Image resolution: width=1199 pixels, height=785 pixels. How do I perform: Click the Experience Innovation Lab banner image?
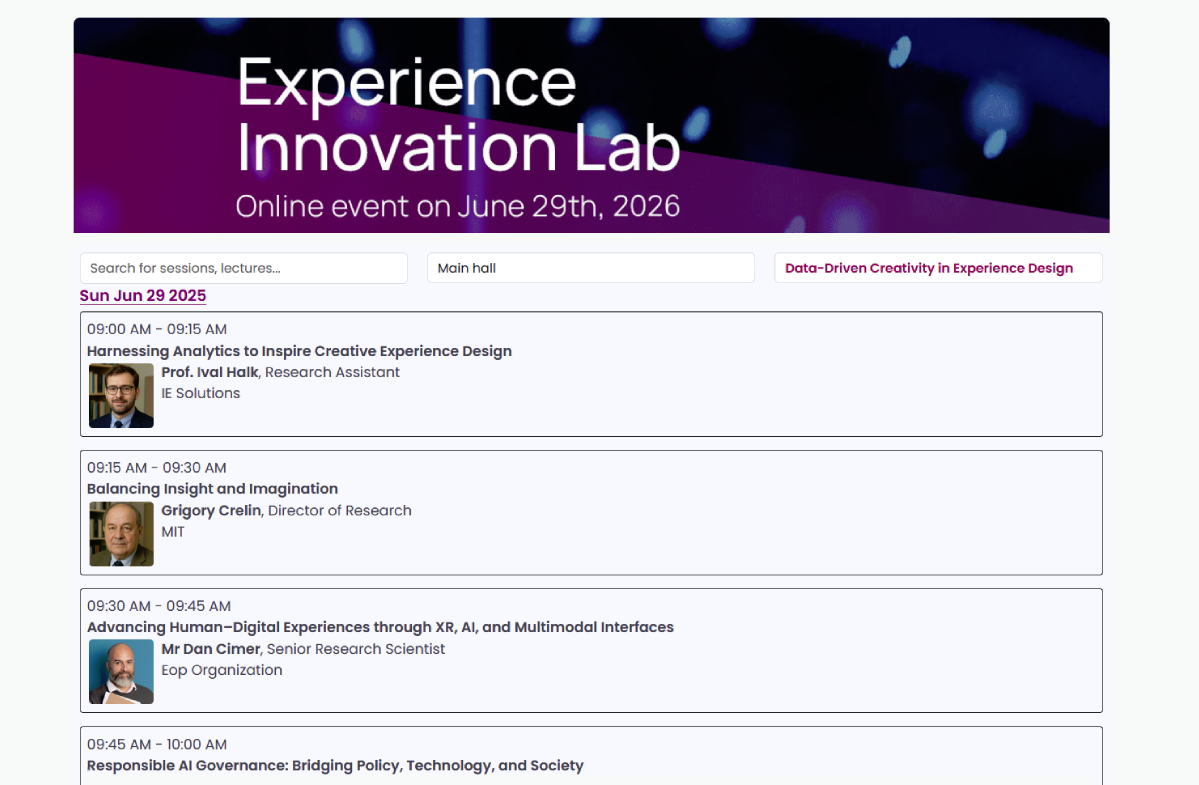click(x=591, y=125)
